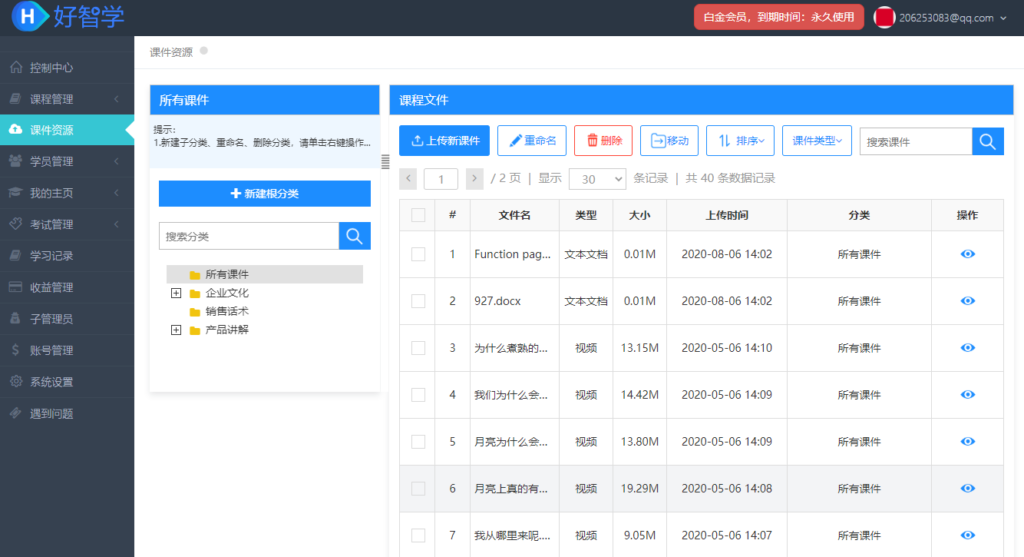This screenshot has width=1024, height=557.
Task: Click the folder icon of 产品讲解
Action: (x=195, y=330)
